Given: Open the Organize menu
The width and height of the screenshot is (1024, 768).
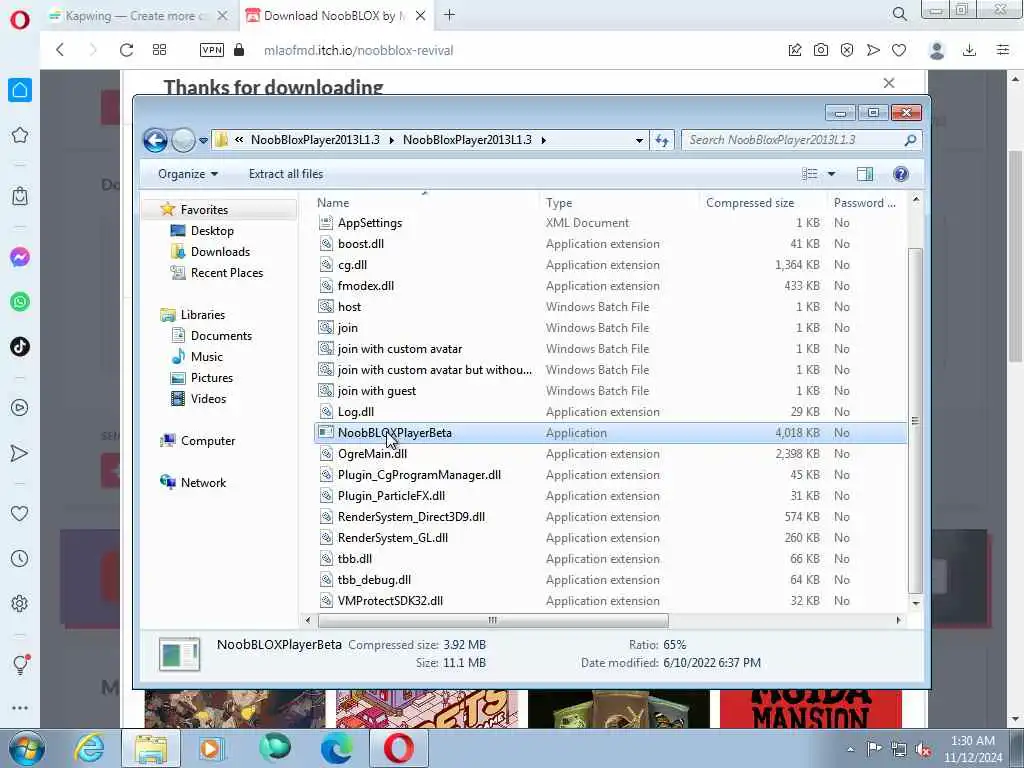Looking at the screenshot, I should tap(188, 174).
